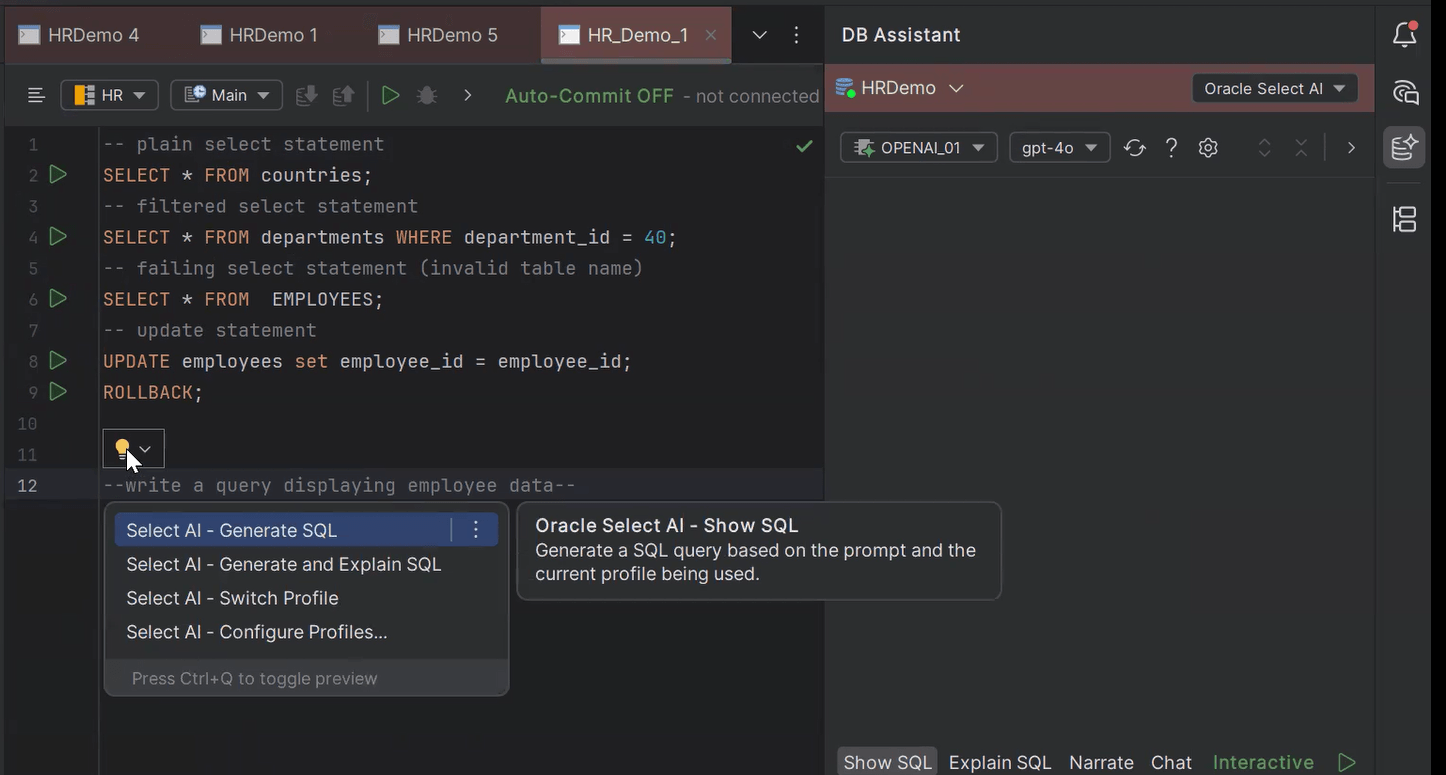Open the gpt-4o model dropdown
Image resolution: width=1446 pixels, height=775 pixels.
click(x=1059, y=147)
